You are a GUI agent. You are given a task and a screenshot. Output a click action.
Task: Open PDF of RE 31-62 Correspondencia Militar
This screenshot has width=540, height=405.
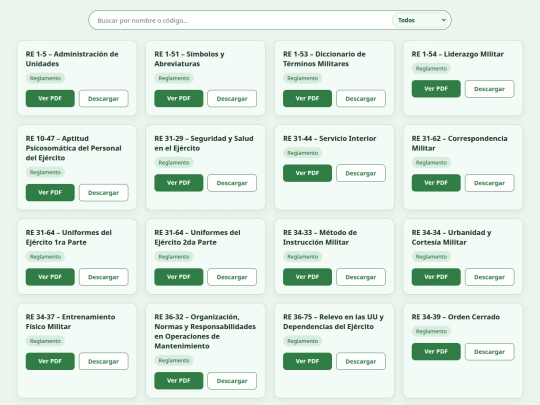pyautogui.click(x=436, y=183)
